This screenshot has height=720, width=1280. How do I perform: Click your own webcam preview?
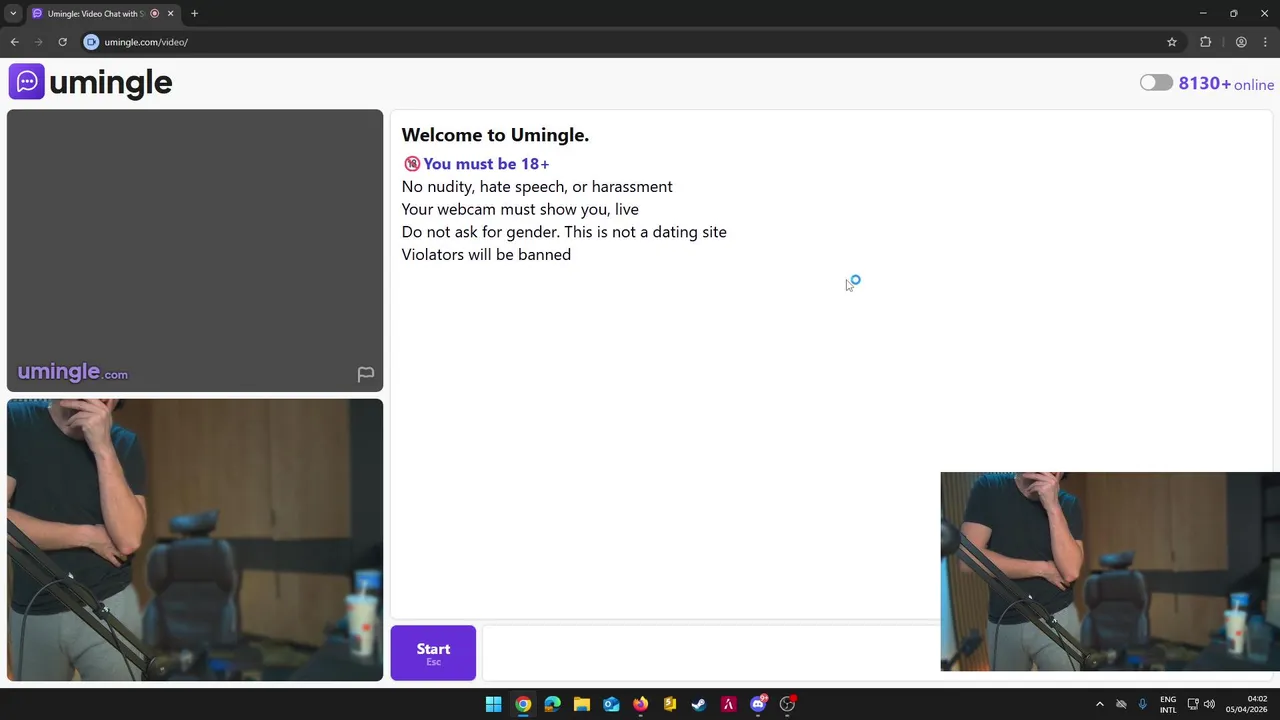coord(195,540)
